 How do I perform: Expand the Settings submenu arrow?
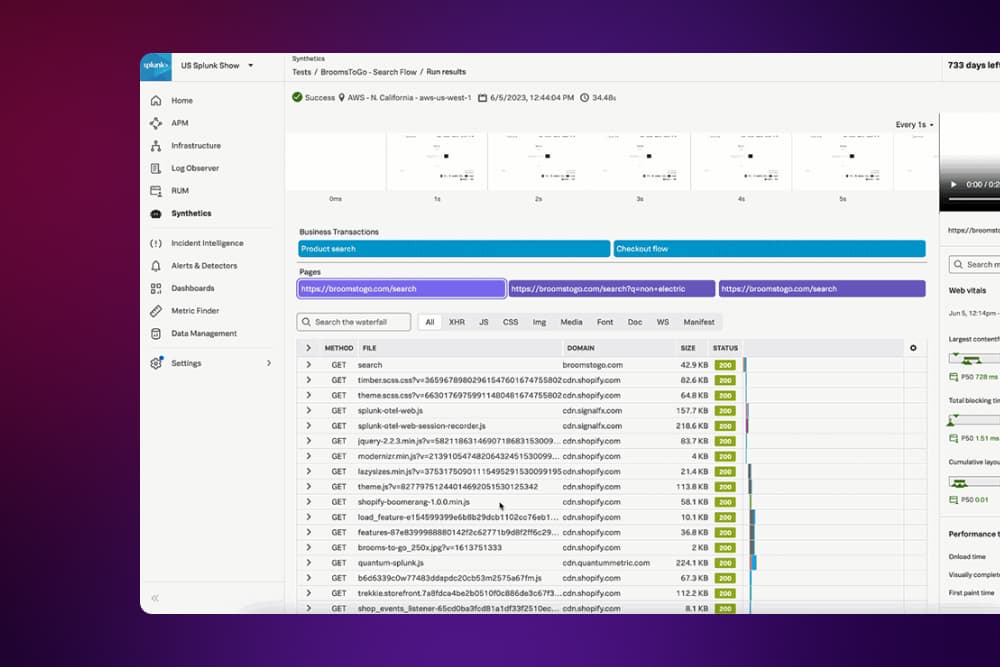[x=269, y=363]
